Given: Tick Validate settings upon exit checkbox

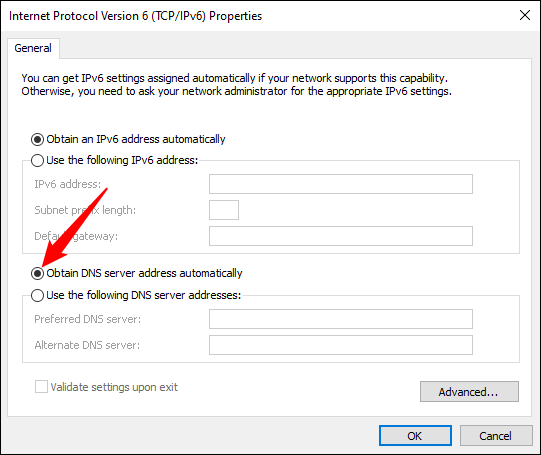Looking at the screenshot, I should point(41,387).
